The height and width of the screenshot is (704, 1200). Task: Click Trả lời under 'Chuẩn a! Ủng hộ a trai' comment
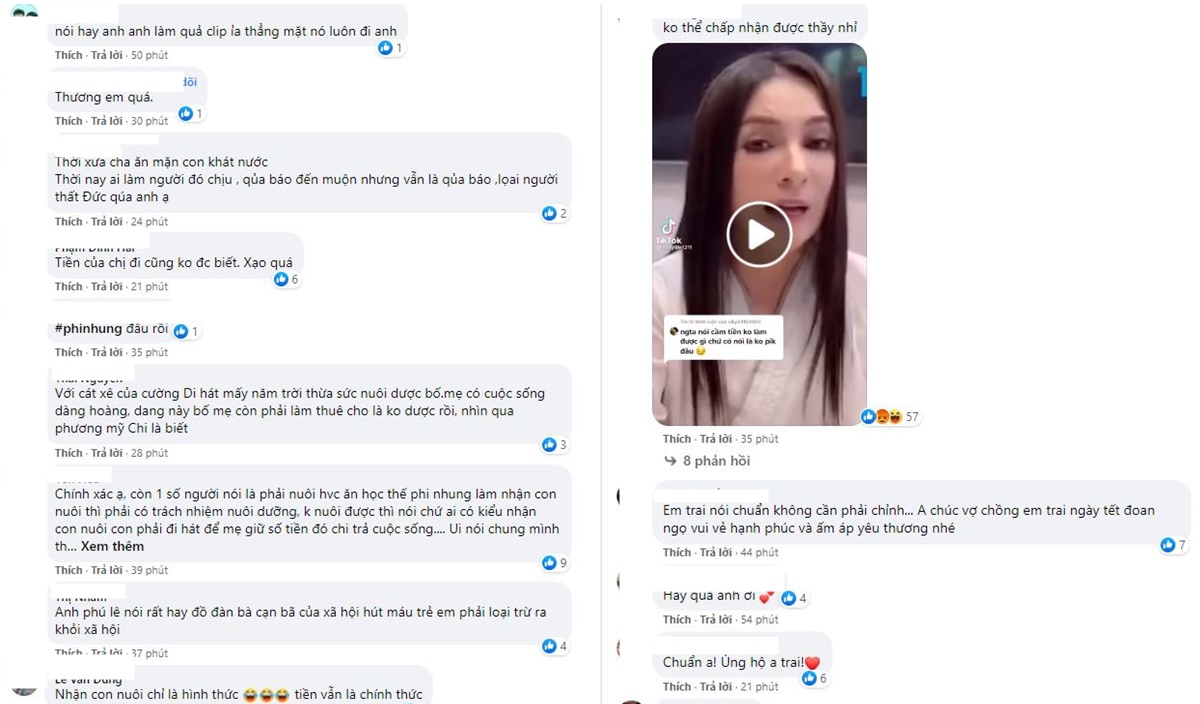(x=715, y=687)
